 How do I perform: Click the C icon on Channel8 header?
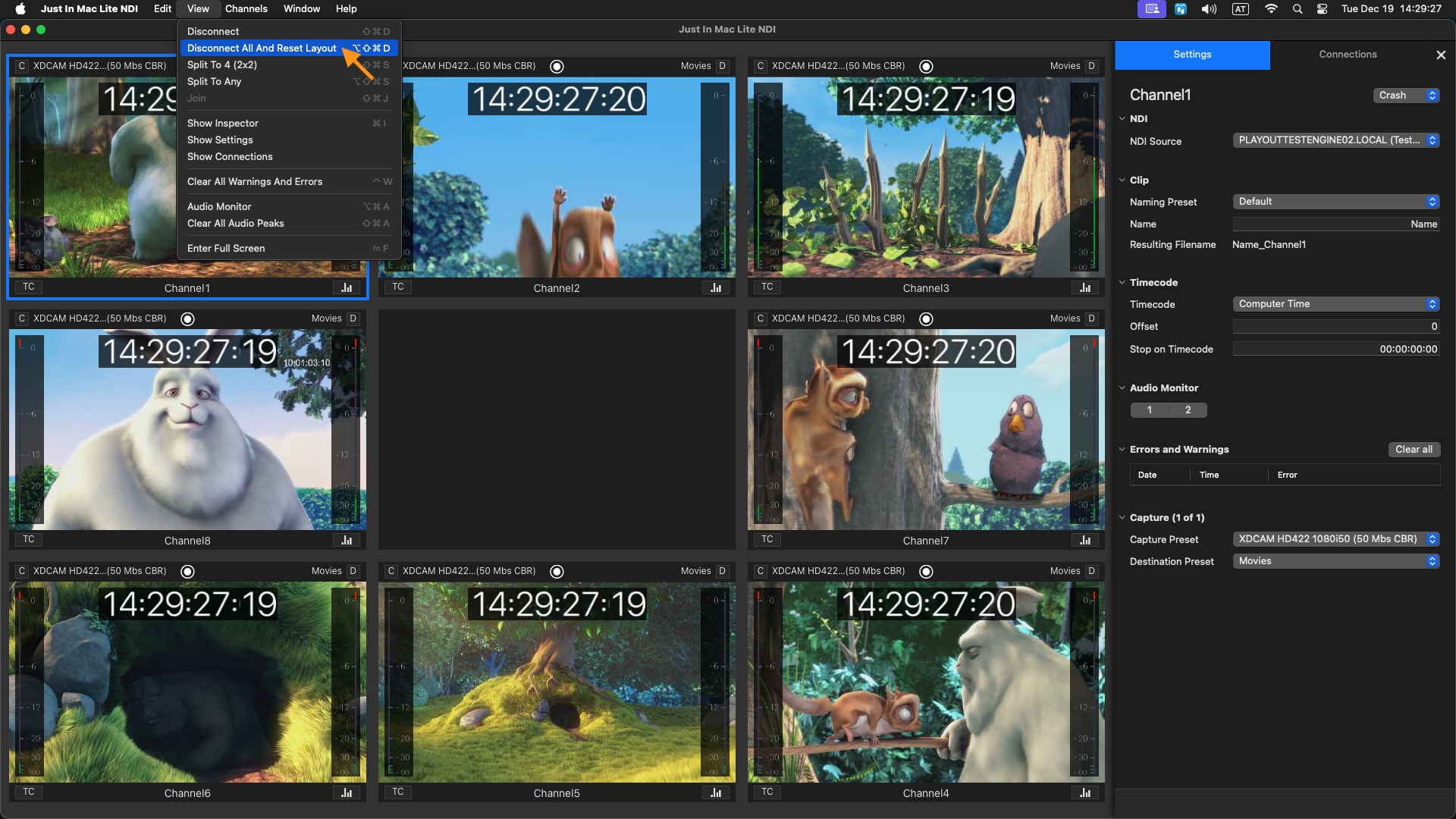point(22,318)
